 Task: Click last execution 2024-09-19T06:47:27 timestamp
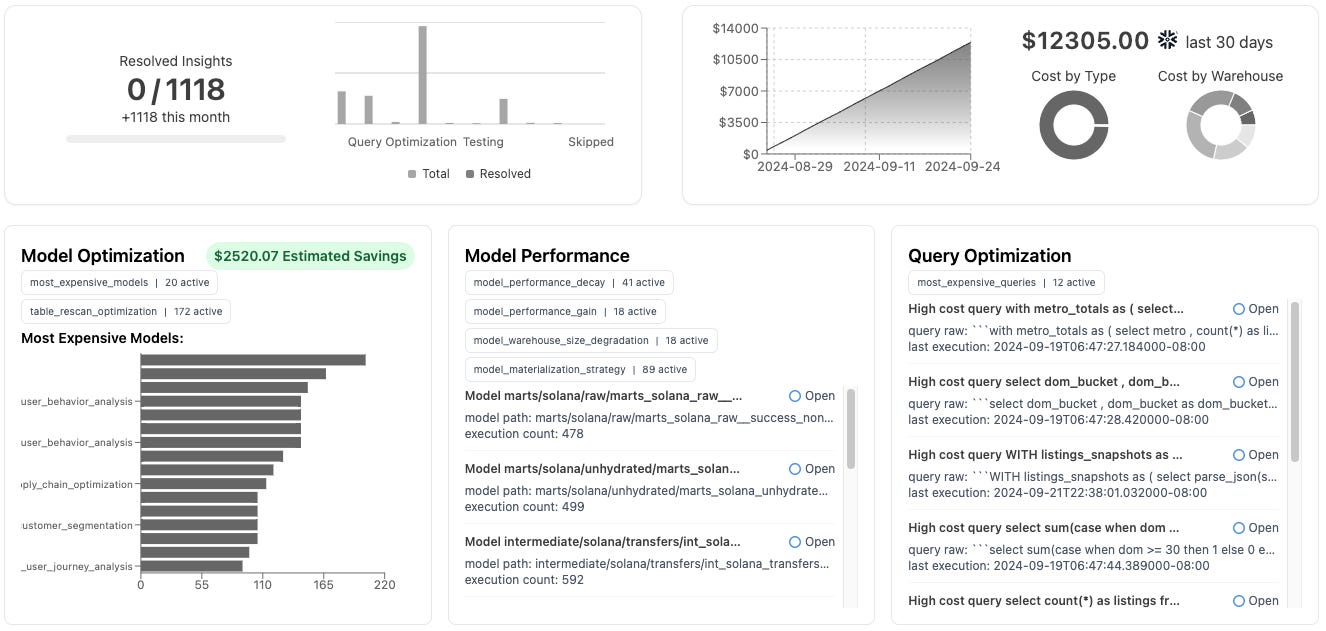(1057, 347)
